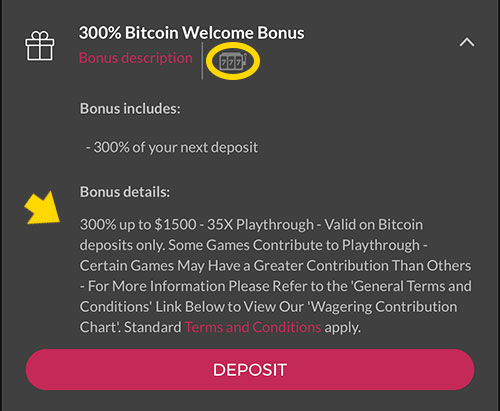500x411 pixels.
Task: Collapse the bonus panel with the up chevron
Action: [467, 42]
